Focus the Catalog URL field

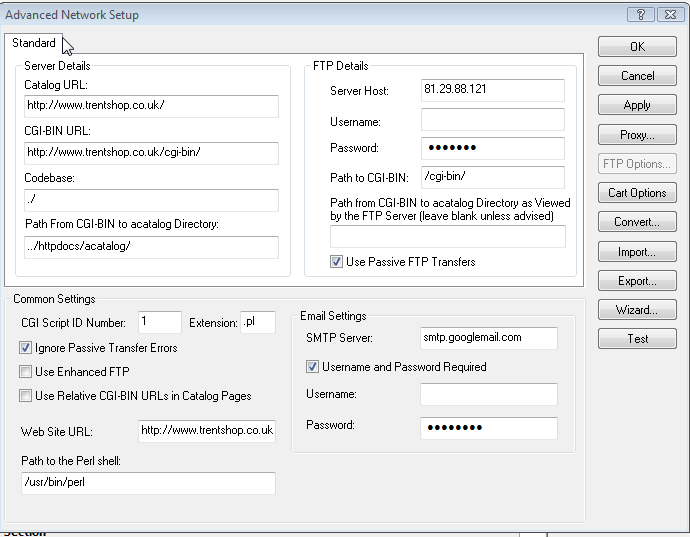tap(151, 106)
